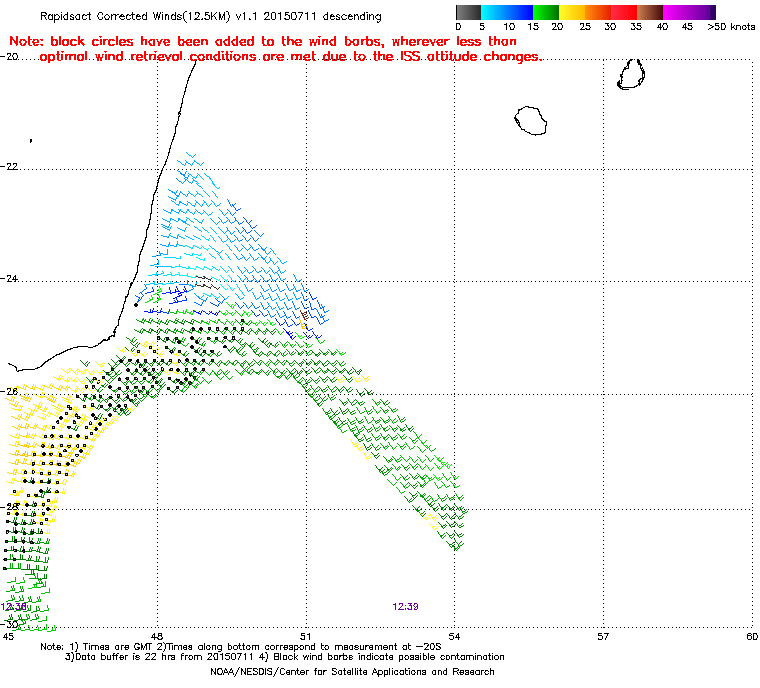Click the brown wind barb near 51E

304,315
